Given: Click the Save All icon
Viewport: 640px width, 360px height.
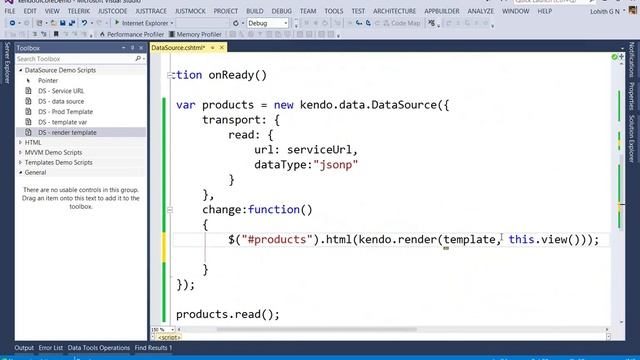Looking at the screenshot, I should (72, 23).
